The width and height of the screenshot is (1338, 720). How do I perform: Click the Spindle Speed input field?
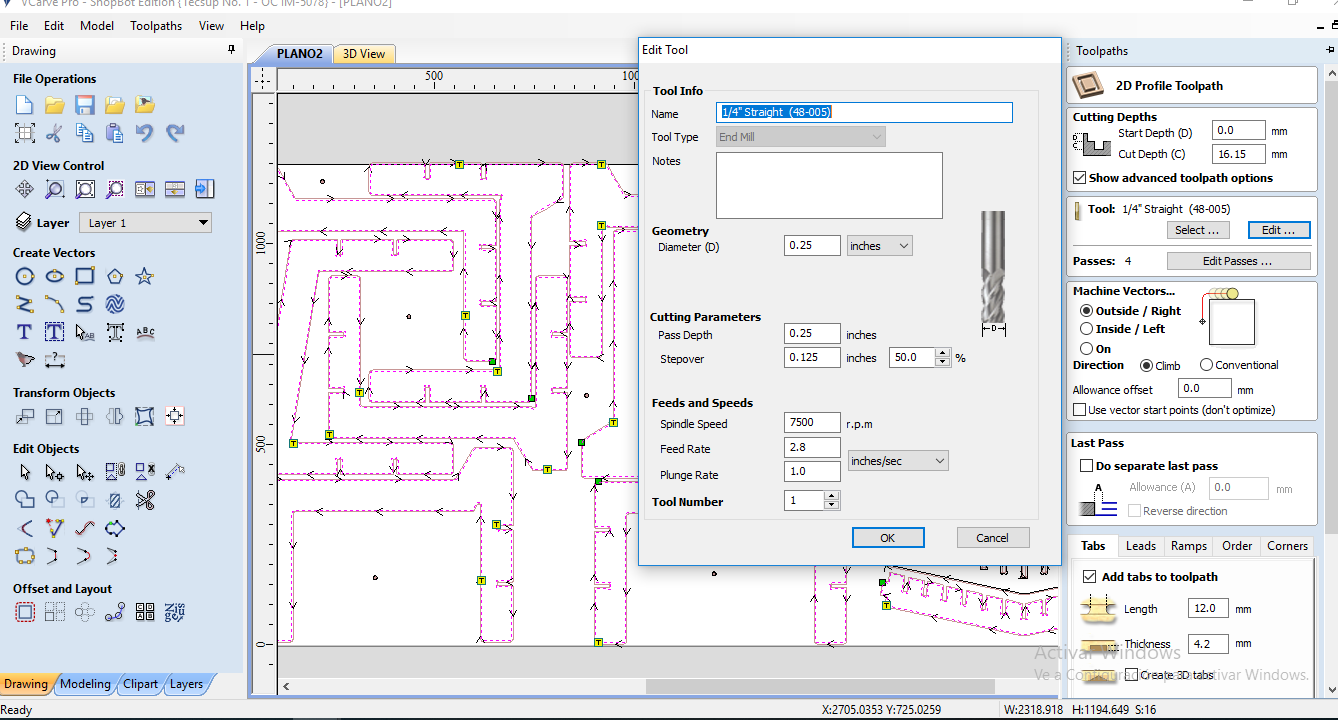pyautogui.click(x=812, y=423)
